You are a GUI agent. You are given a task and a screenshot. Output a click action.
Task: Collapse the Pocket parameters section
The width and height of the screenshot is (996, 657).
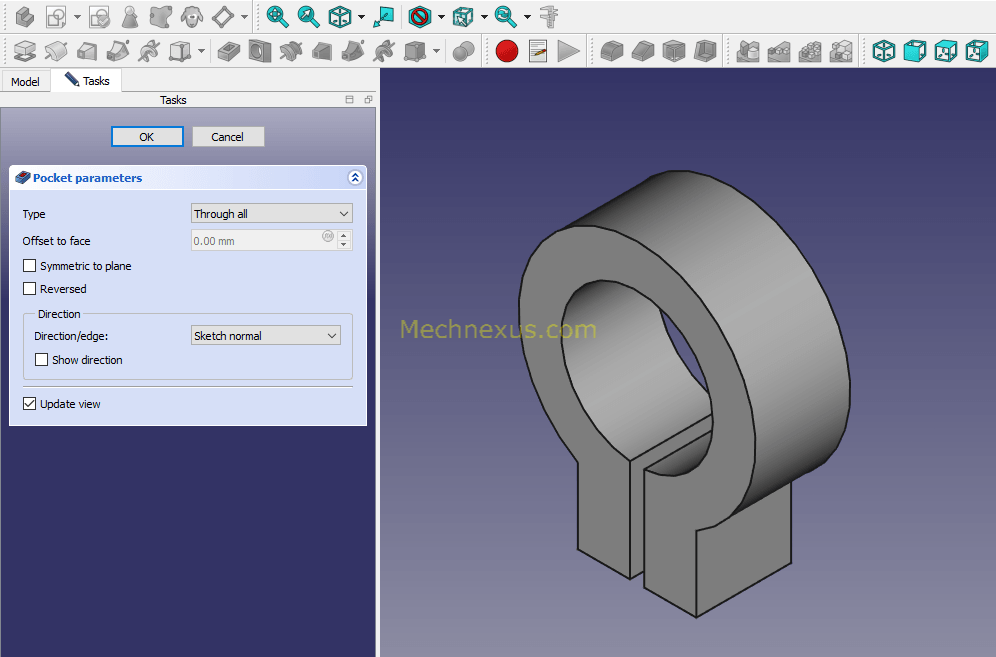click(354, 178)
